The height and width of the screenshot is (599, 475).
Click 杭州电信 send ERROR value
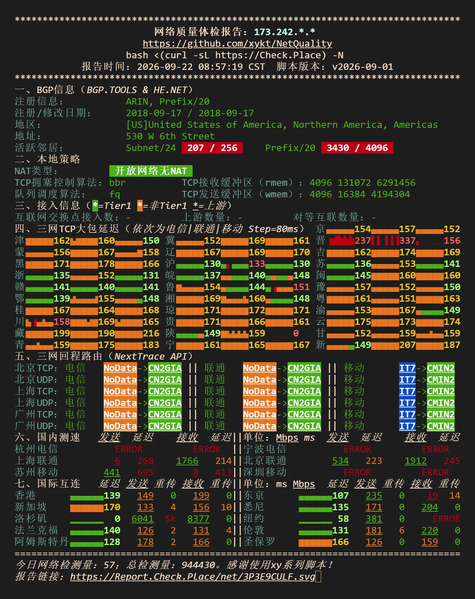click(128, 449)
